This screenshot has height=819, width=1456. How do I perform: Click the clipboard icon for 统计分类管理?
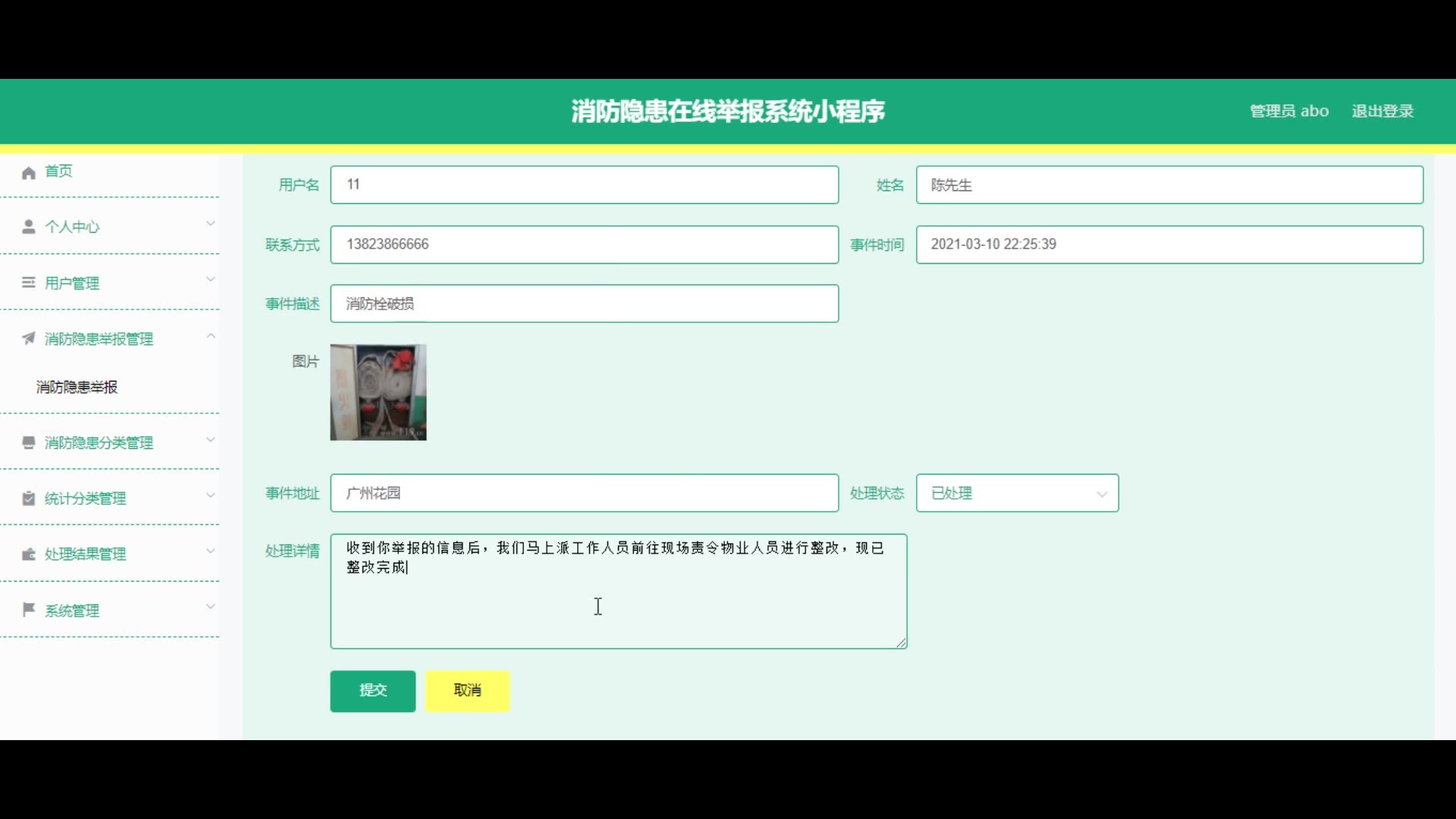(x=29, y=498)
